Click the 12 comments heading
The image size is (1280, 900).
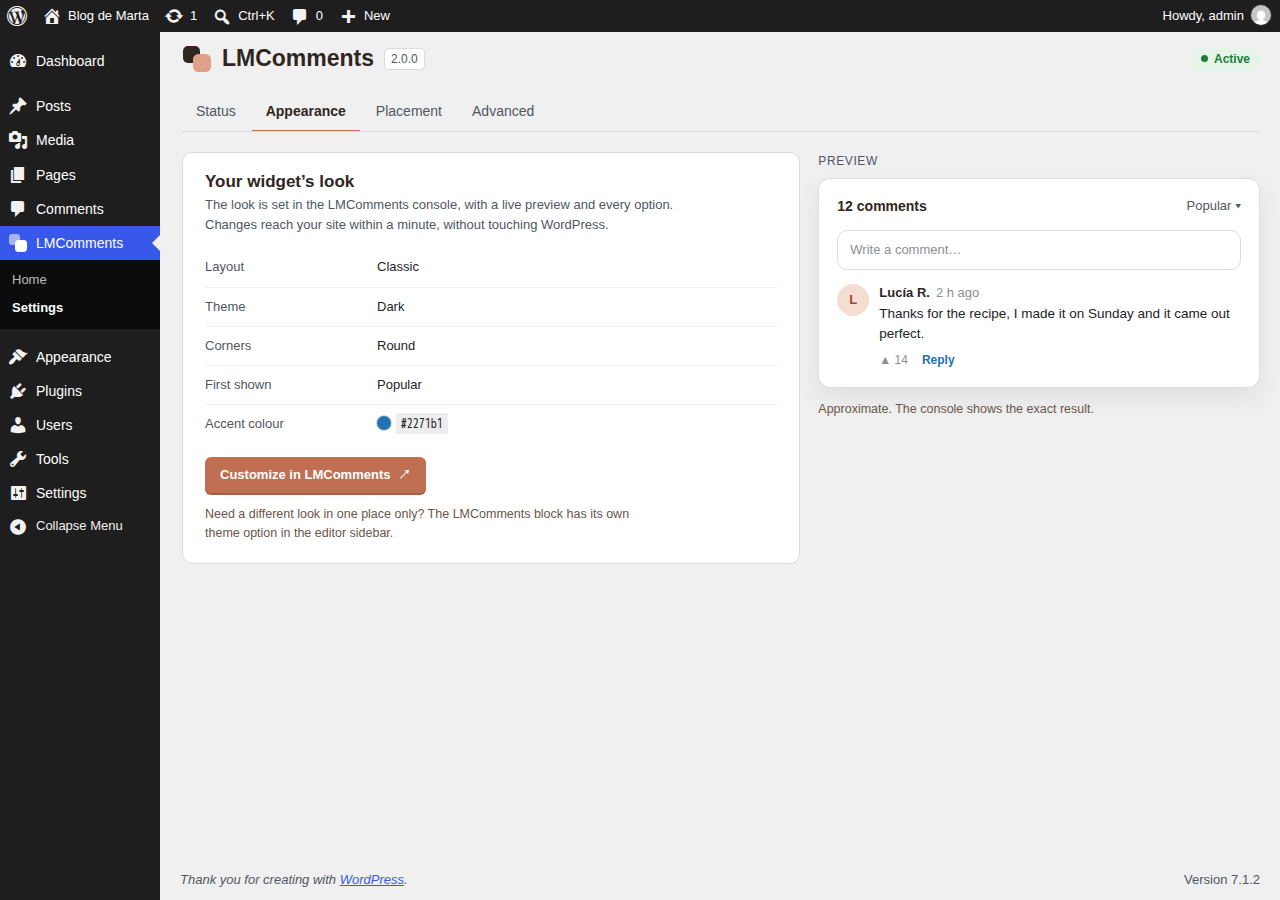pos(882,206)
